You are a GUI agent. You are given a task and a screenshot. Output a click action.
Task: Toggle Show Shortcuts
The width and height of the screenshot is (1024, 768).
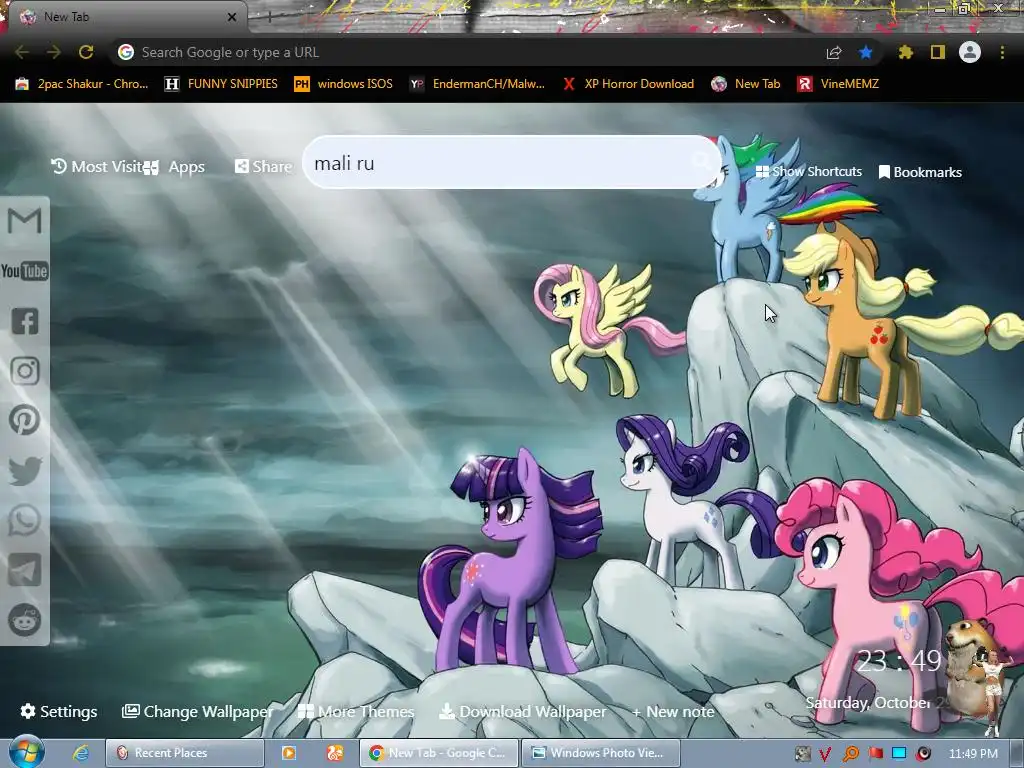click(x=808, y=172)
